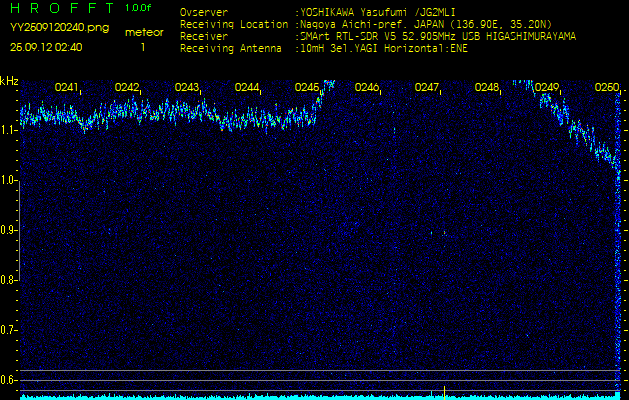Screen dimensions: 629x400
Task: Click the 0250 time label
Action: pos(607,88)
